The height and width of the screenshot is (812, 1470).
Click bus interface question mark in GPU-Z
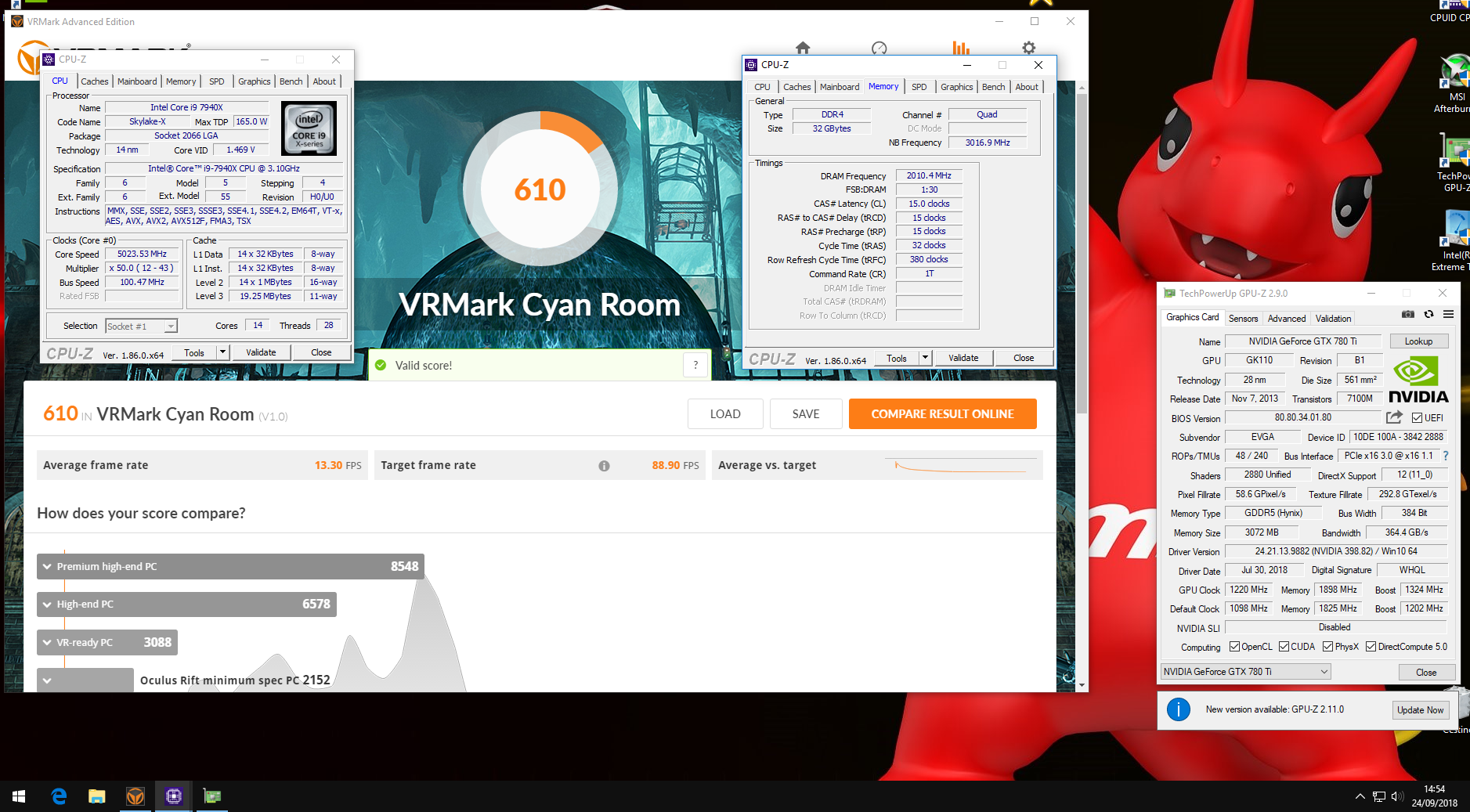pyautogui.click(x=1446, y=456)
